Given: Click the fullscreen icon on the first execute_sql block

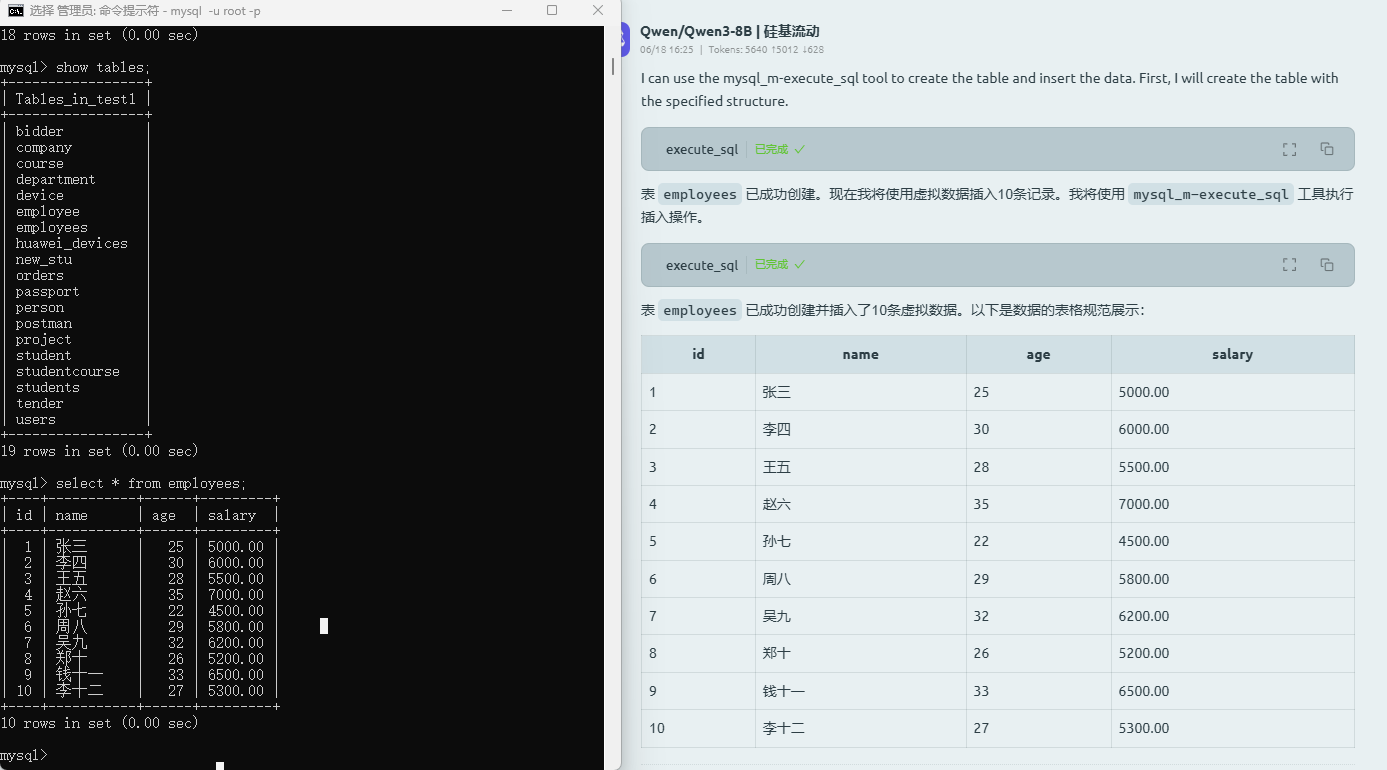Looking at the screenshot, I should (x=1289, y=148).
